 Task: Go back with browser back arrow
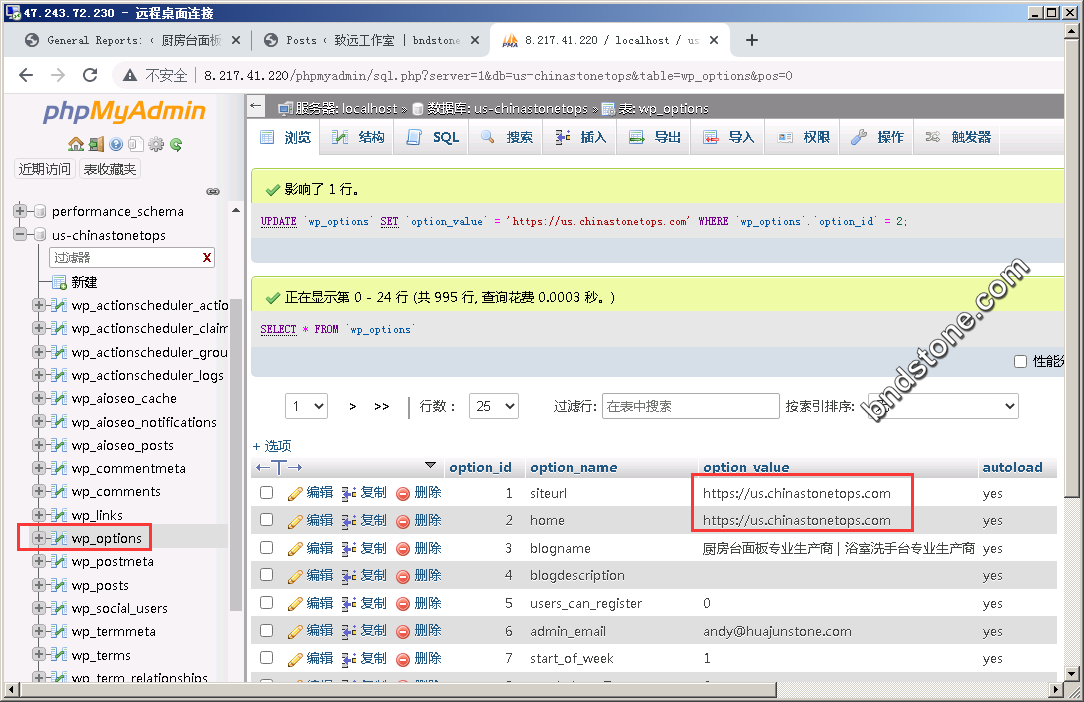coord(26,75)
